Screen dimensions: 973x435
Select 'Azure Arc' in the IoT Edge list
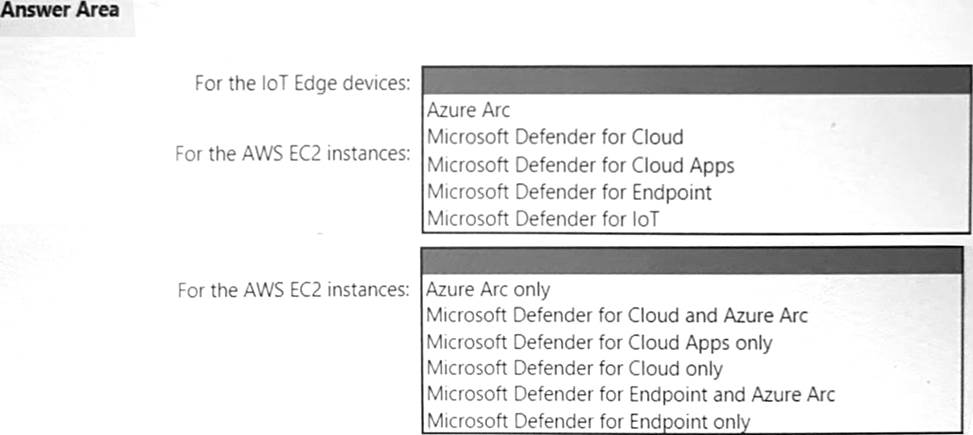pos(469,111)
